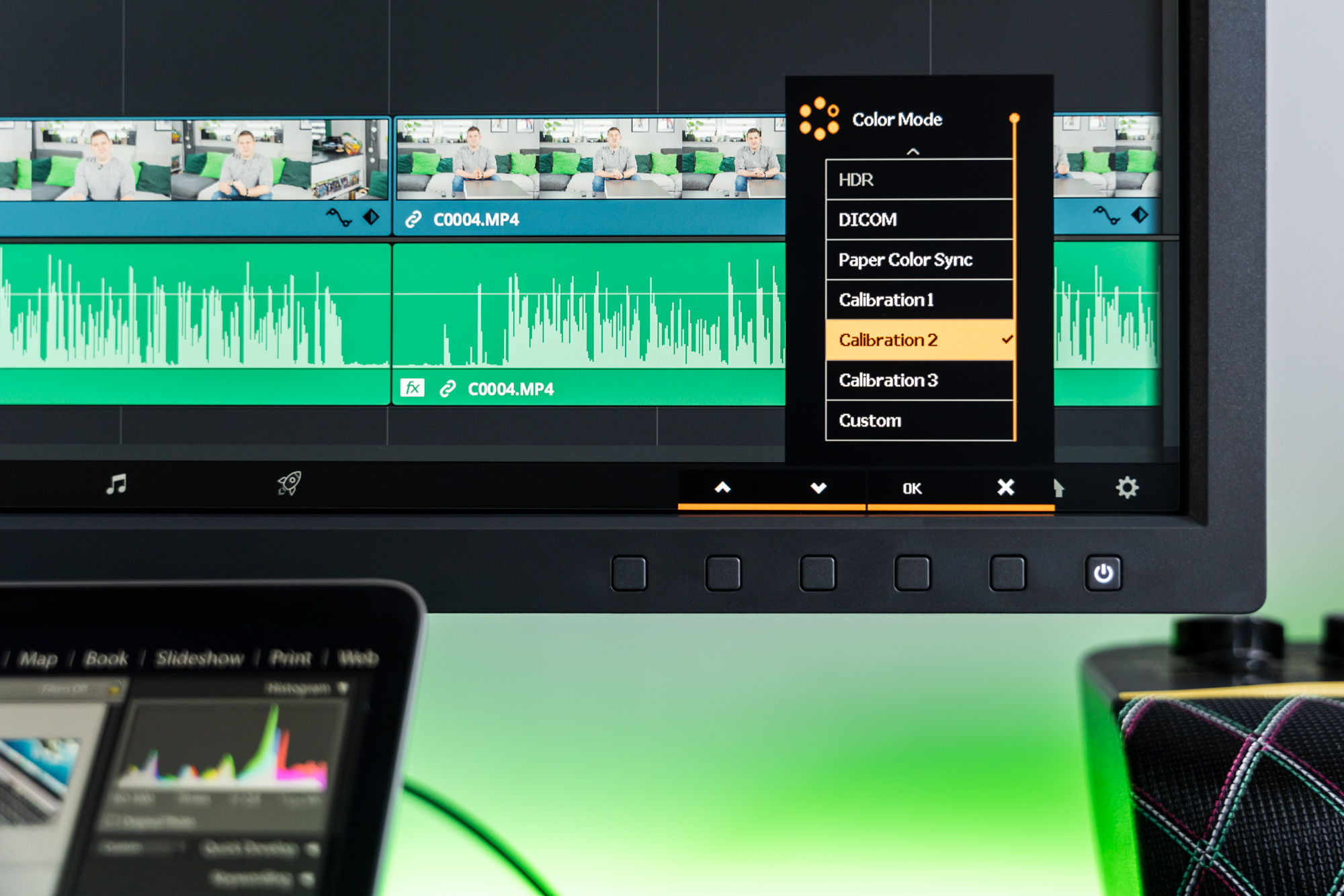
Task: Open Map module on the laptop
Action: point(38,660)
